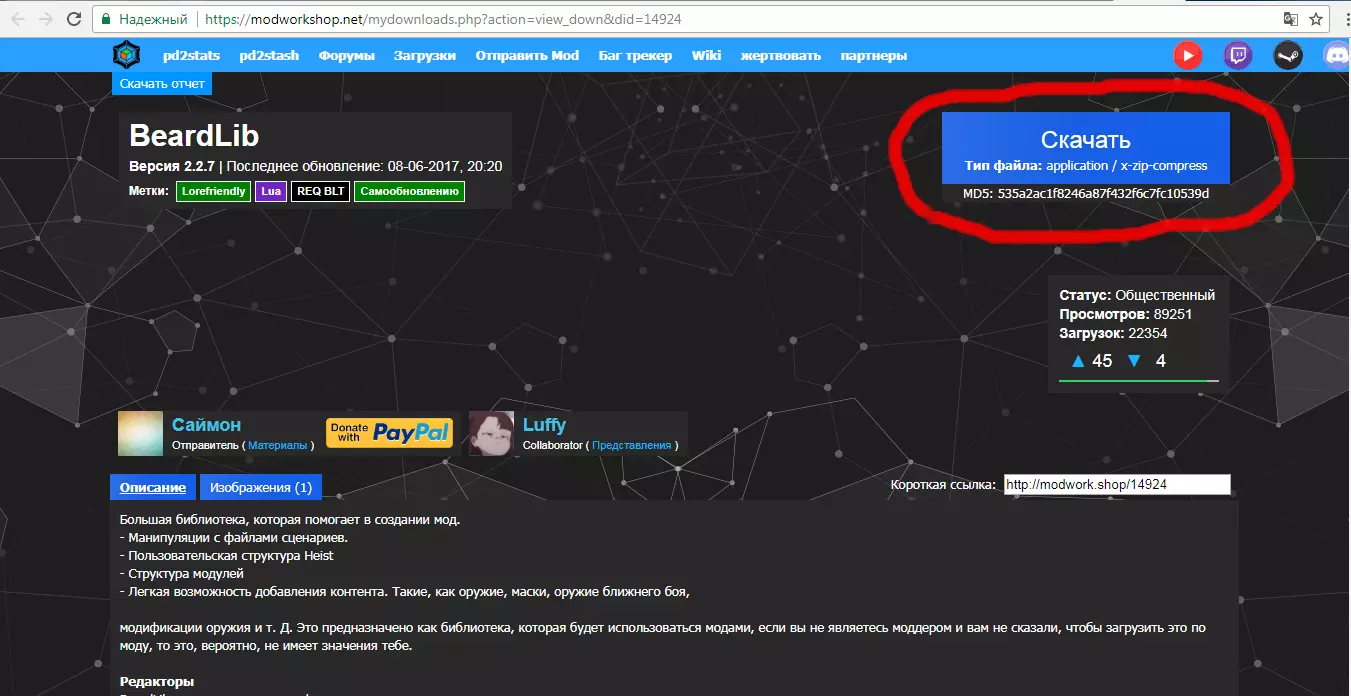The width and height of the screenshot is (1351, 696).
Task: Open the Discord icon in the header
Action: point(1337,56)
